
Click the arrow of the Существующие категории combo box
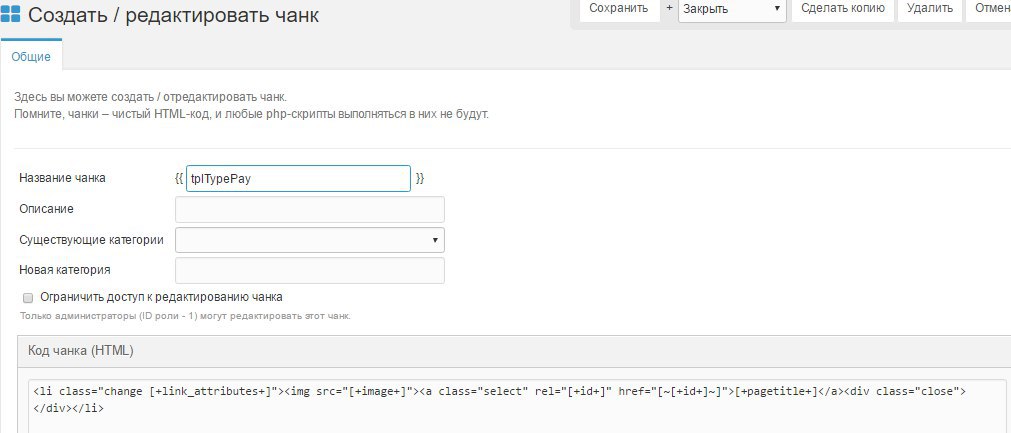pos(435,240)
